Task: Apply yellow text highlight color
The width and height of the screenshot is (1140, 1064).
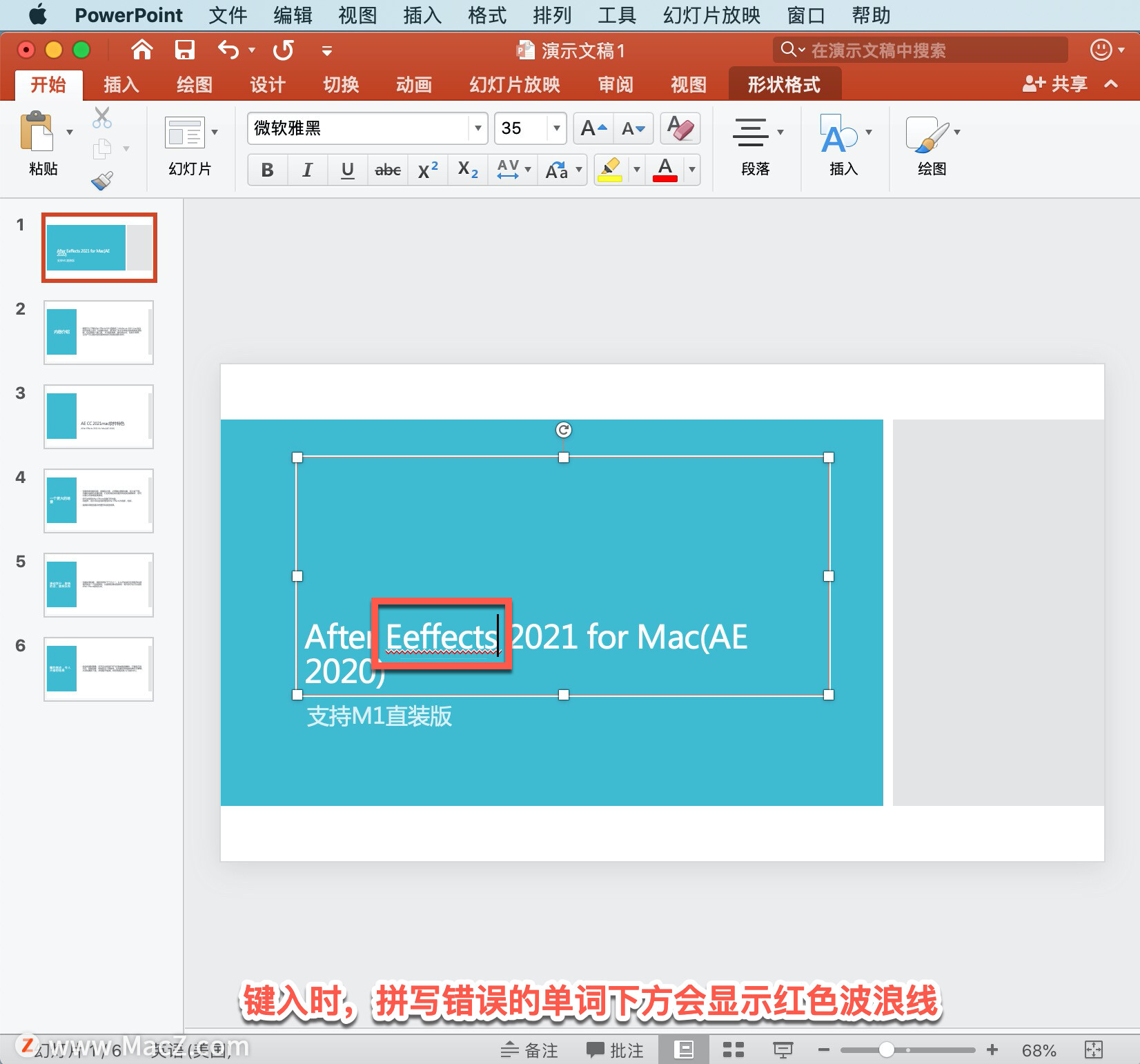Action: 610,170
